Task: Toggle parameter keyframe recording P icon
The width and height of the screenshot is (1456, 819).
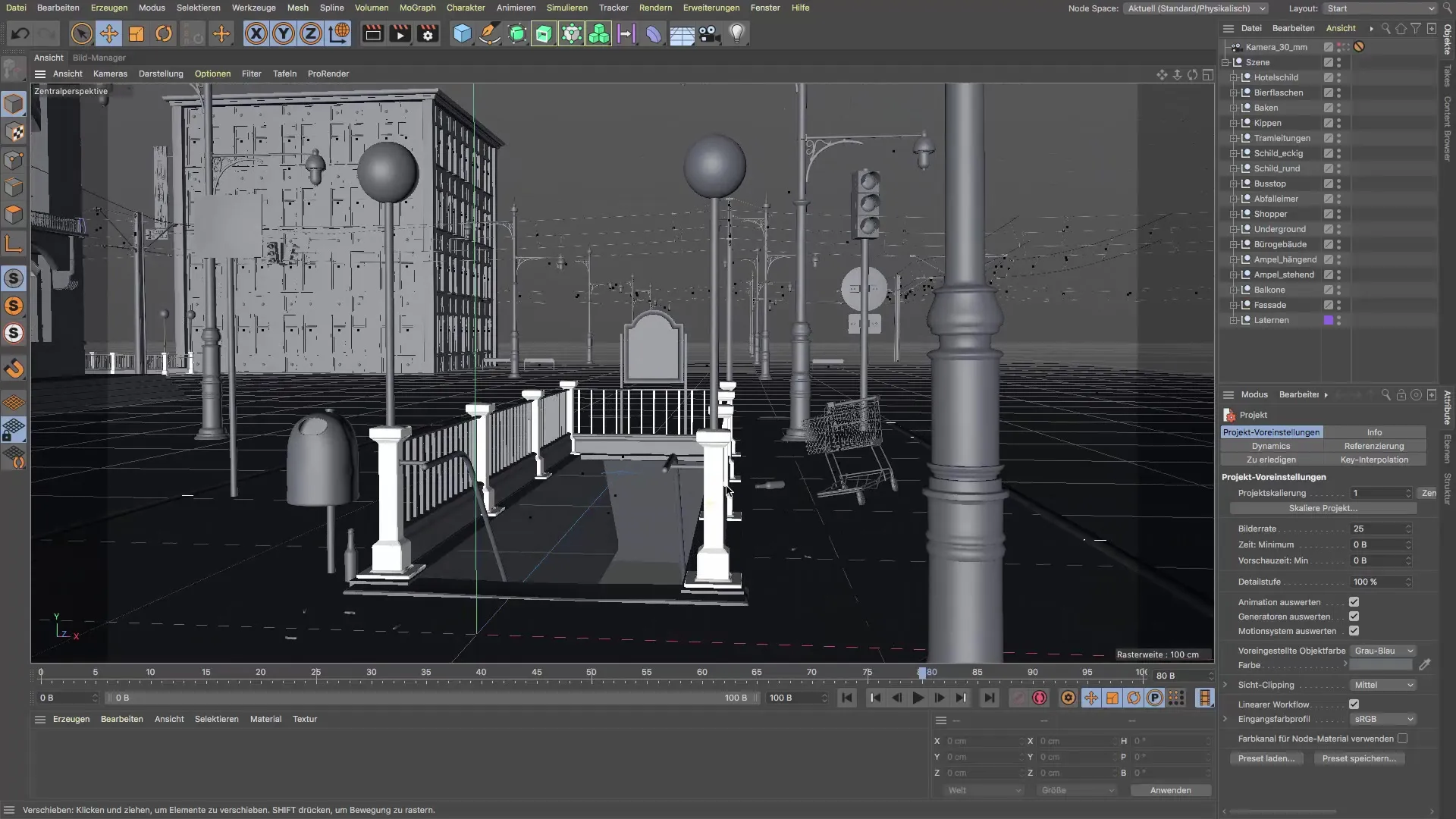Action: [1154, 698]
